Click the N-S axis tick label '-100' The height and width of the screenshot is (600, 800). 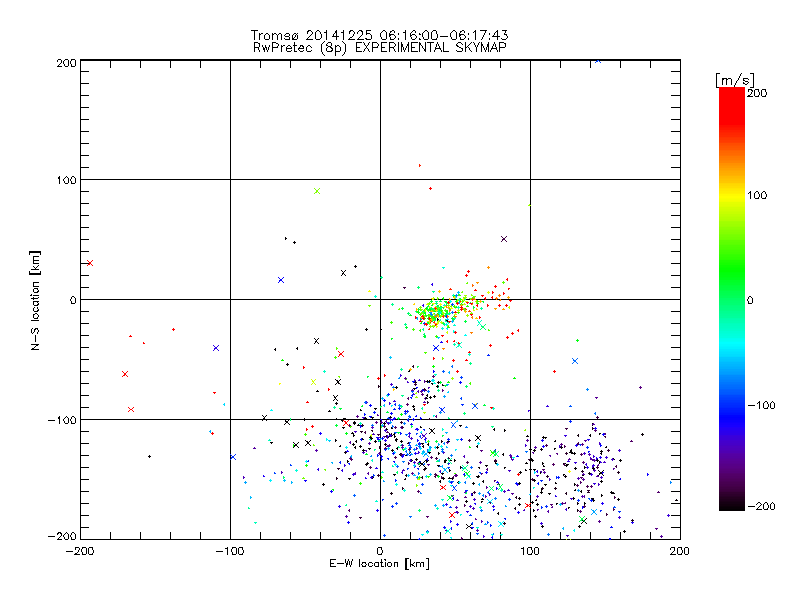62,420
